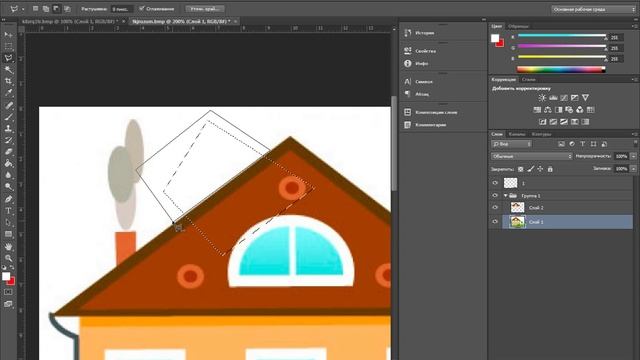Select the Healing Brush tool

pyautogui.click(x=8, y=105)
